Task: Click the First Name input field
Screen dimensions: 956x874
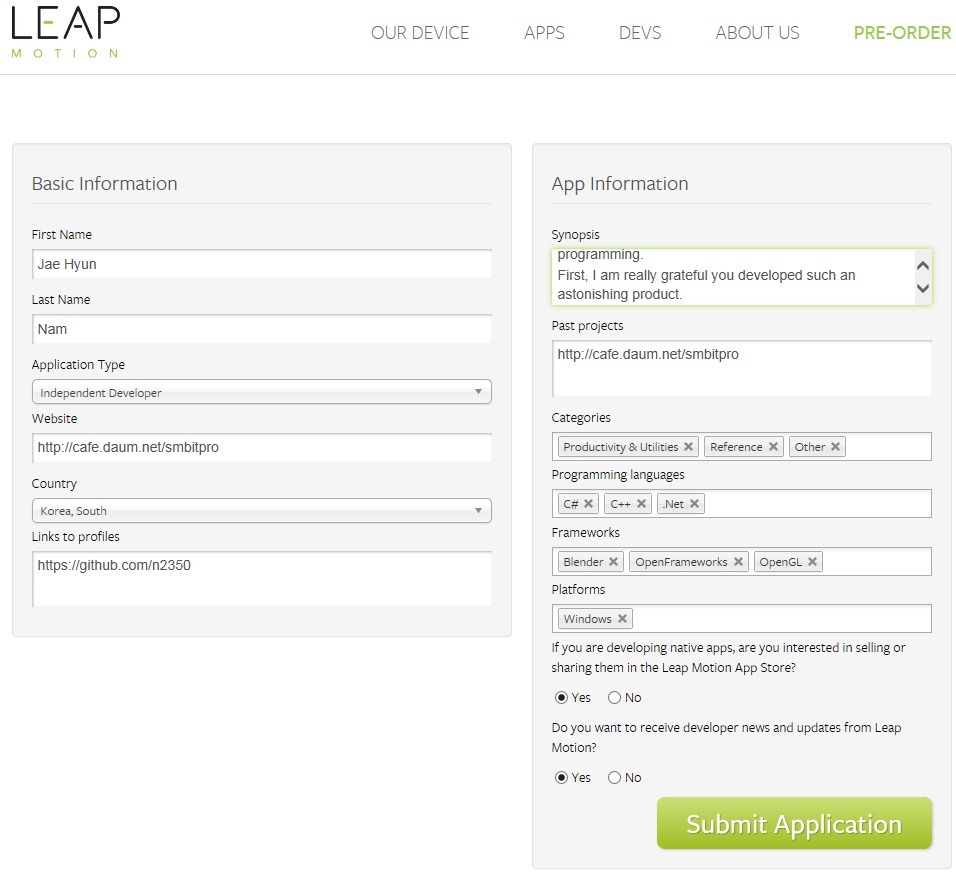Action: 261,264
